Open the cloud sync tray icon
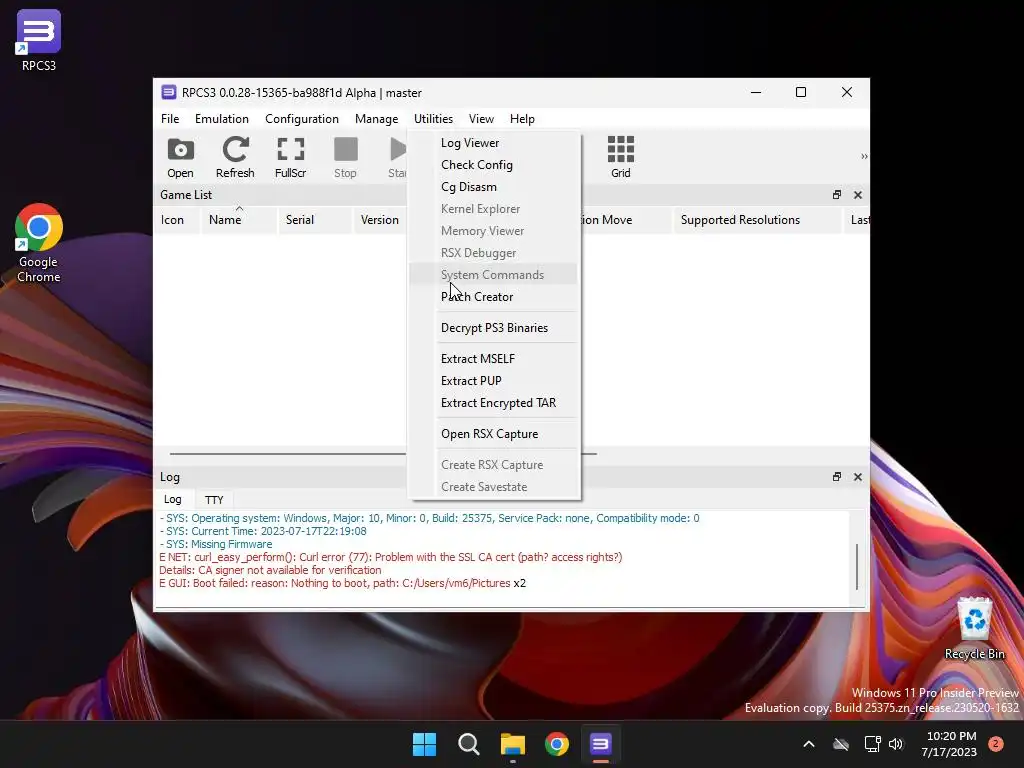This screenshot has width=1024, height=768. coord(841,744)
